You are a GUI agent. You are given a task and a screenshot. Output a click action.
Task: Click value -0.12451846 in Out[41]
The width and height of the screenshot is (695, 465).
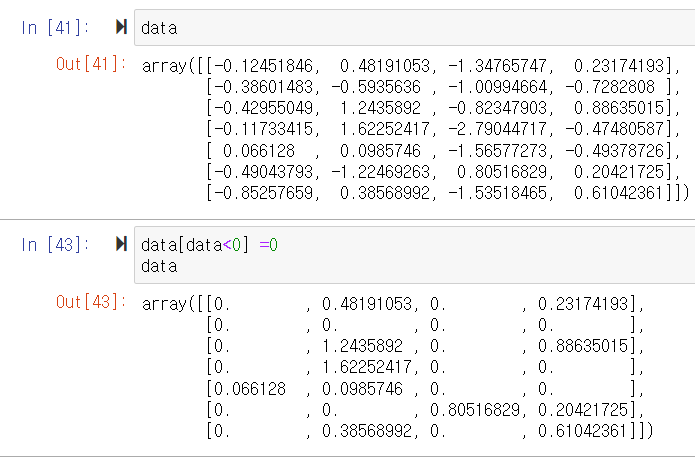[263, 66]
